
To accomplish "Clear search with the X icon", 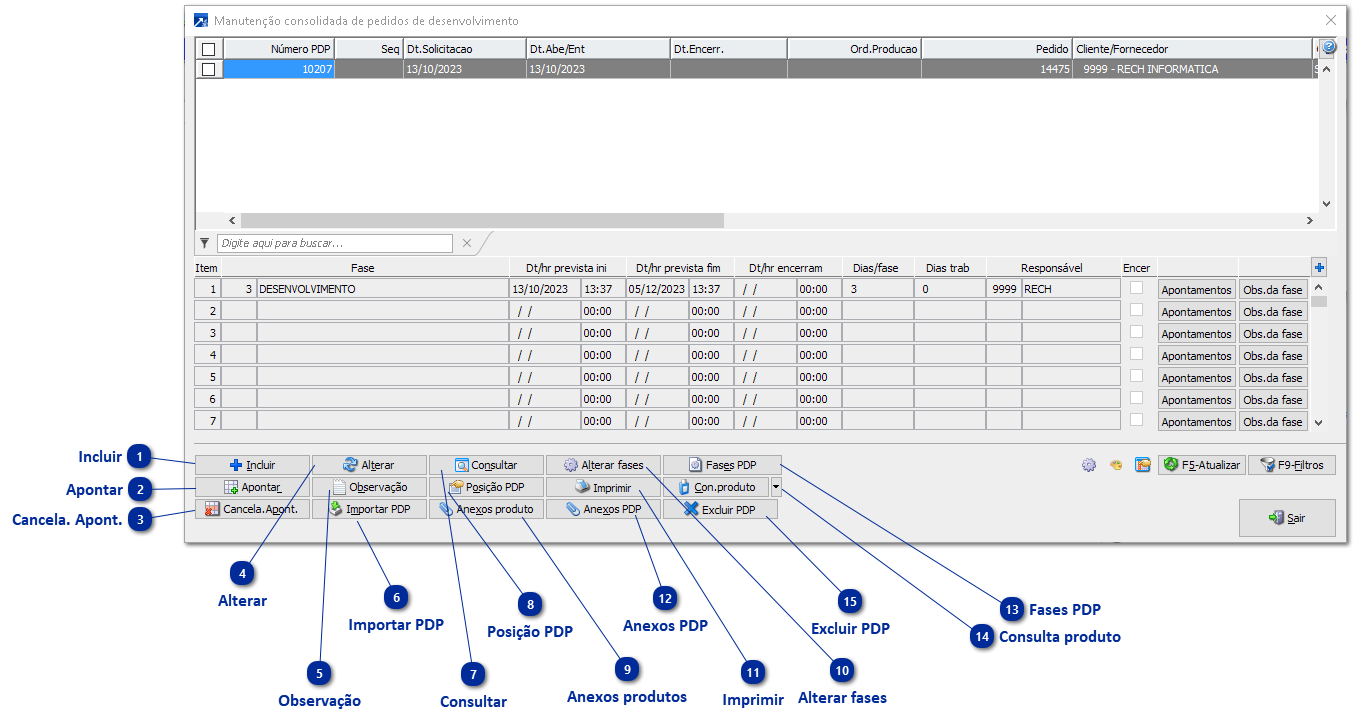I will point(466,243).
